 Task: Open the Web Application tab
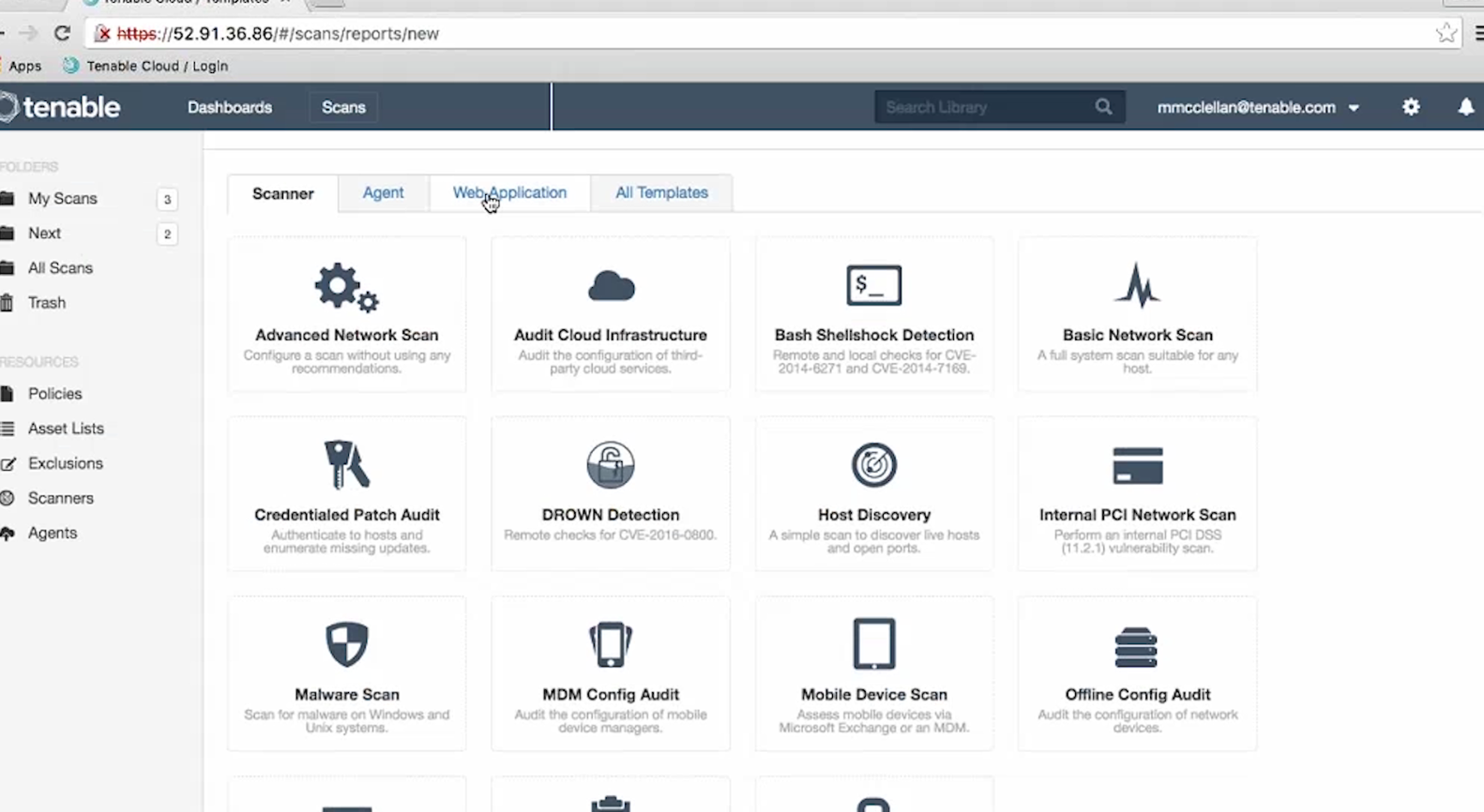click(509, 192)
